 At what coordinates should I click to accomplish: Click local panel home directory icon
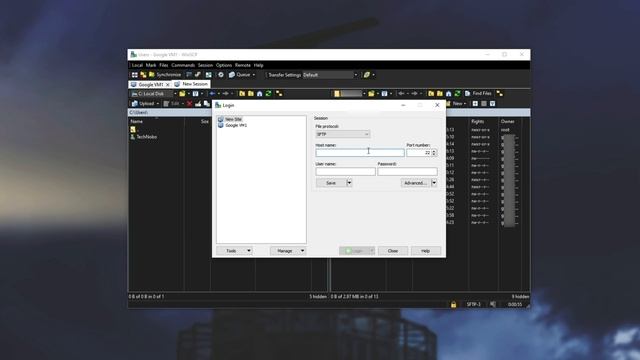pyautogui.click(x=260, y=93)
